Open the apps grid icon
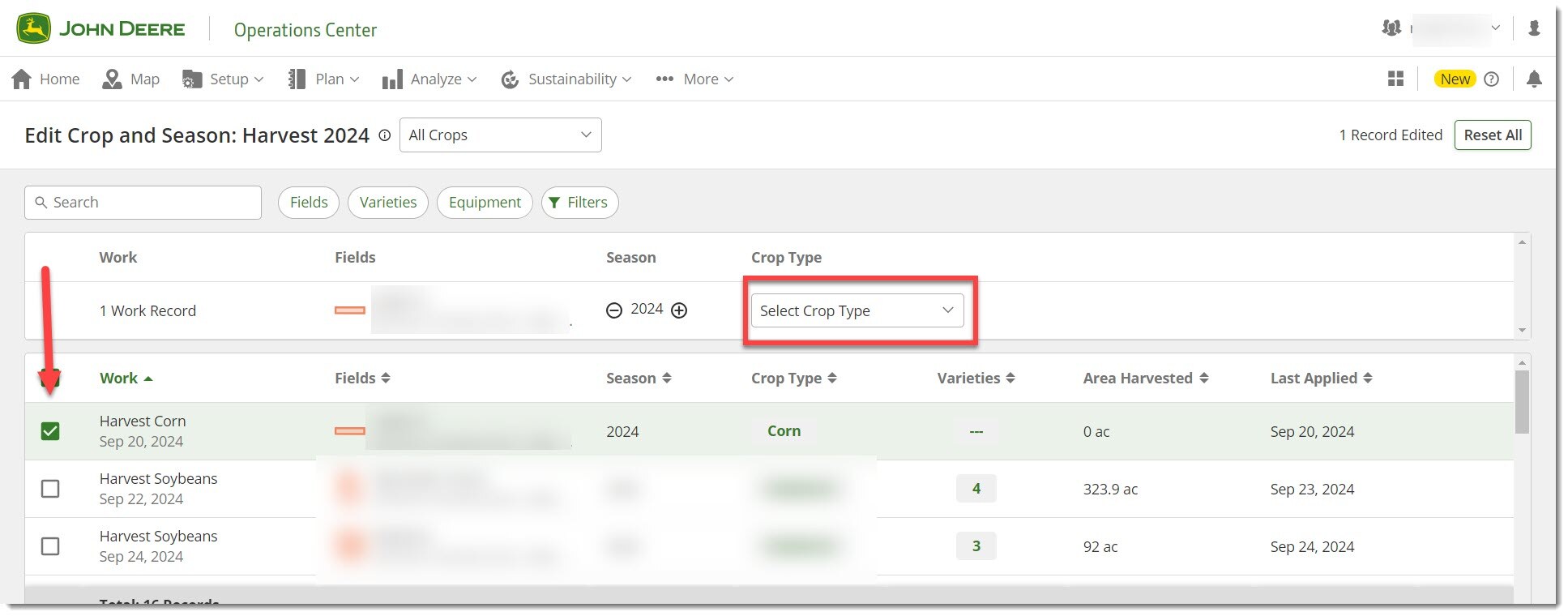 (x=1395, y=79)
